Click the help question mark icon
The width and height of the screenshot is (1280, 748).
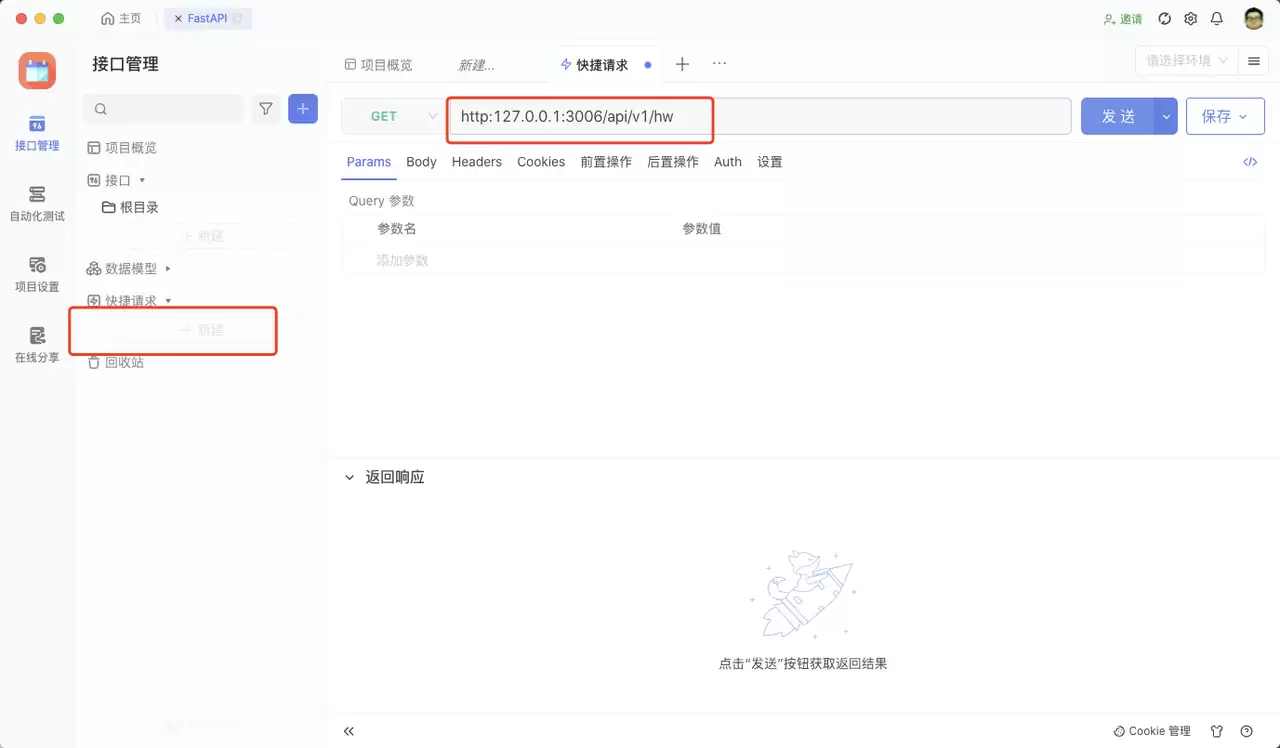point(1246,731)
